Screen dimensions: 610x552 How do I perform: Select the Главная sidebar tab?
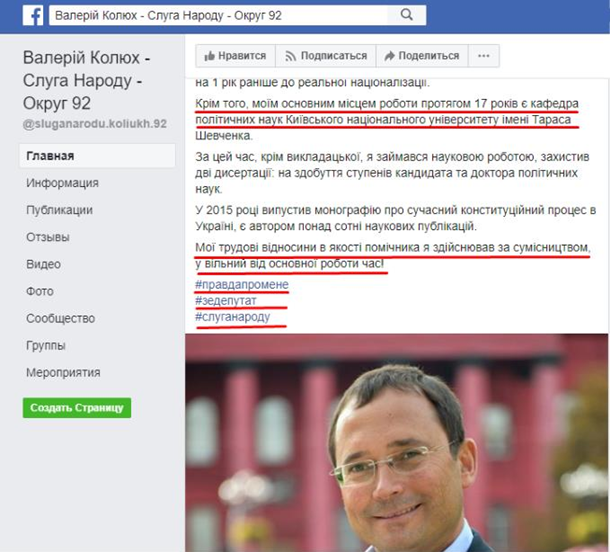point(97,156)
